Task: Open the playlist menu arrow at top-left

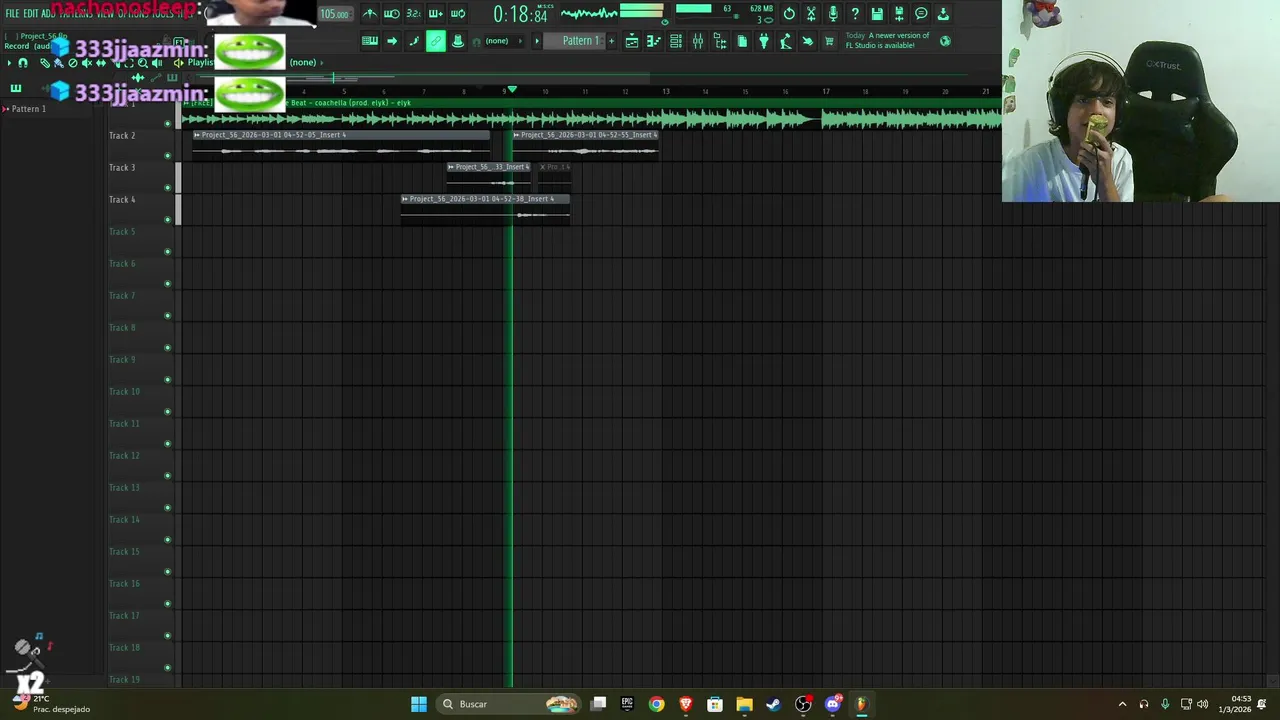Action: (10, 63)
